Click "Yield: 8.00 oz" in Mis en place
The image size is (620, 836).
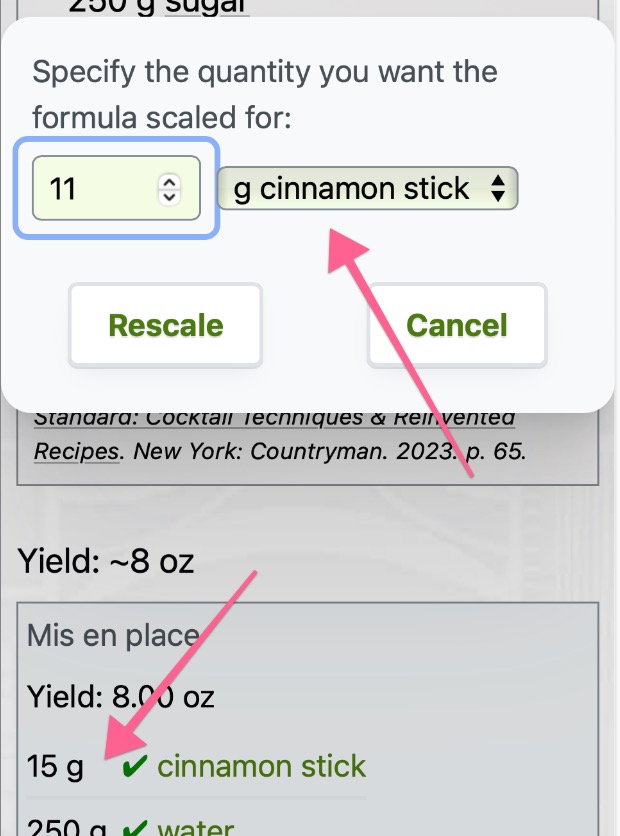120,696
